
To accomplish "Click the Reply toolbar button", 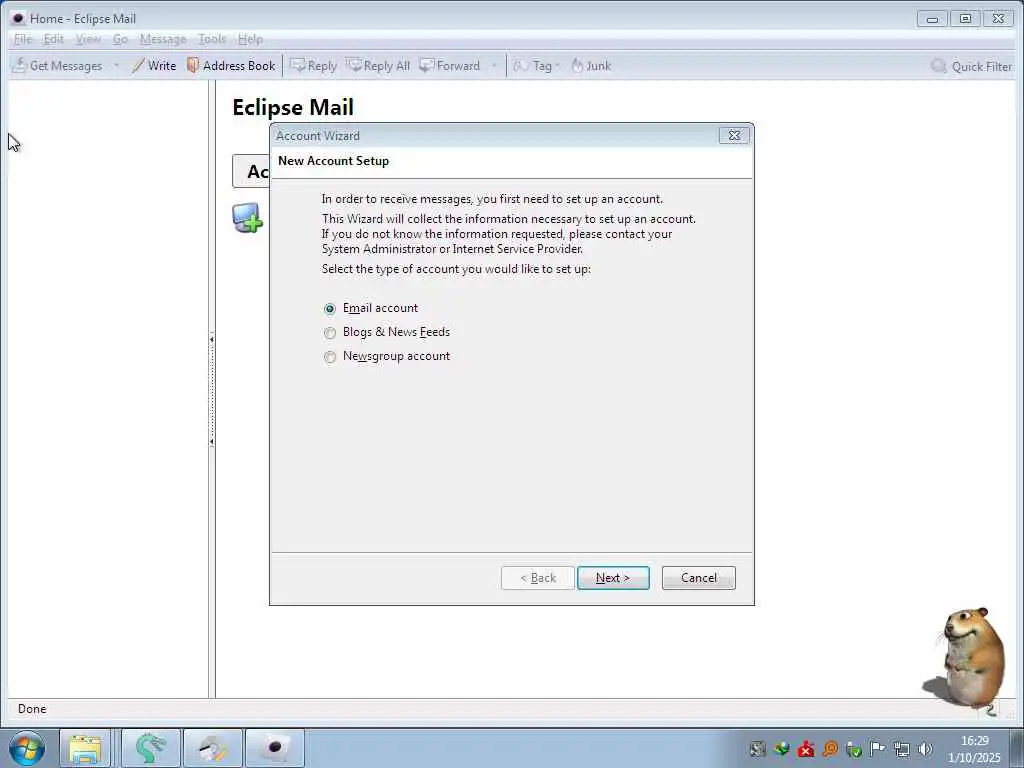I will [x=313, y=66].
